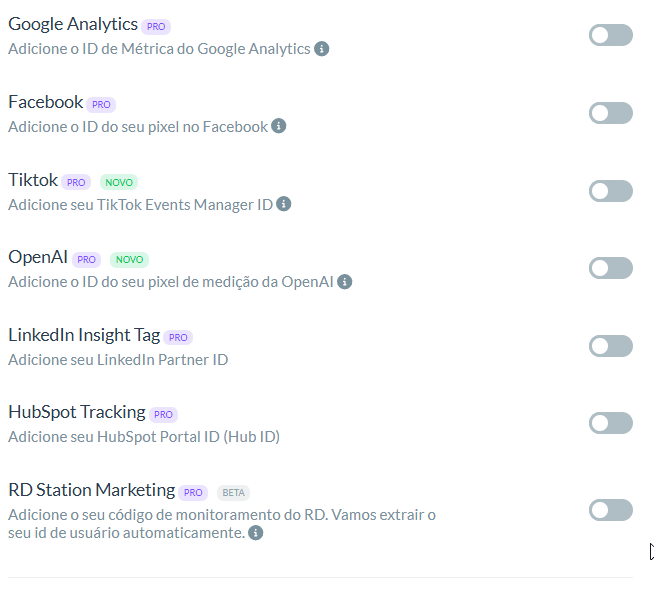The image size is (654, 596).
Task: Click the NOVO badge beside OpenAI
Action: 129,259
